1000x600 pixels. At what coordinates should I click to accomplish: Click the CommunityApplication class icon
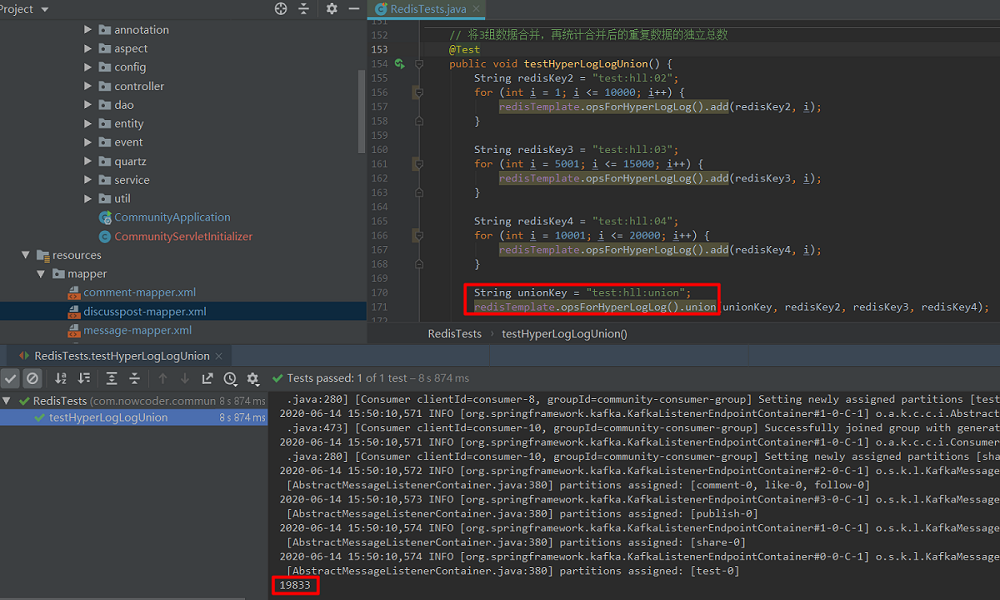[x=105, y=217]
